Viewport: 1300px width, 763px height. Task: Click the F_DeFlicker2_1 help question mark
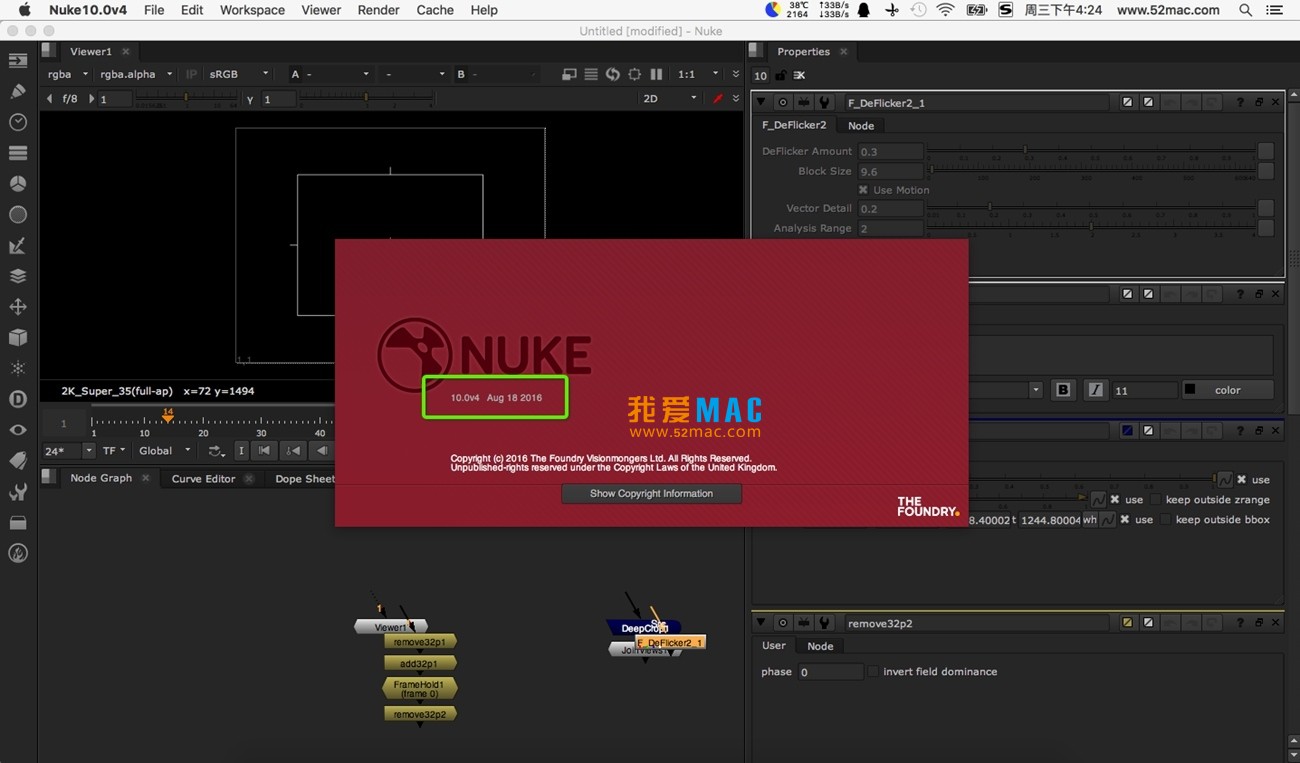[1240, 102]
